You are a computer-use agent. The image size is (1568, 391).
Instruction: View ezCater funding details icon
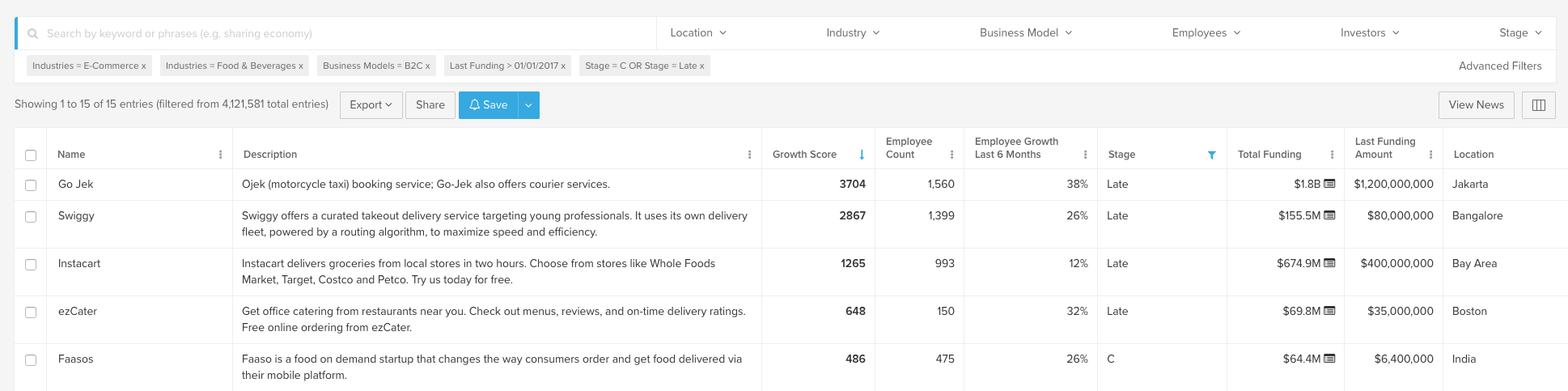[x=1329, y=311]
